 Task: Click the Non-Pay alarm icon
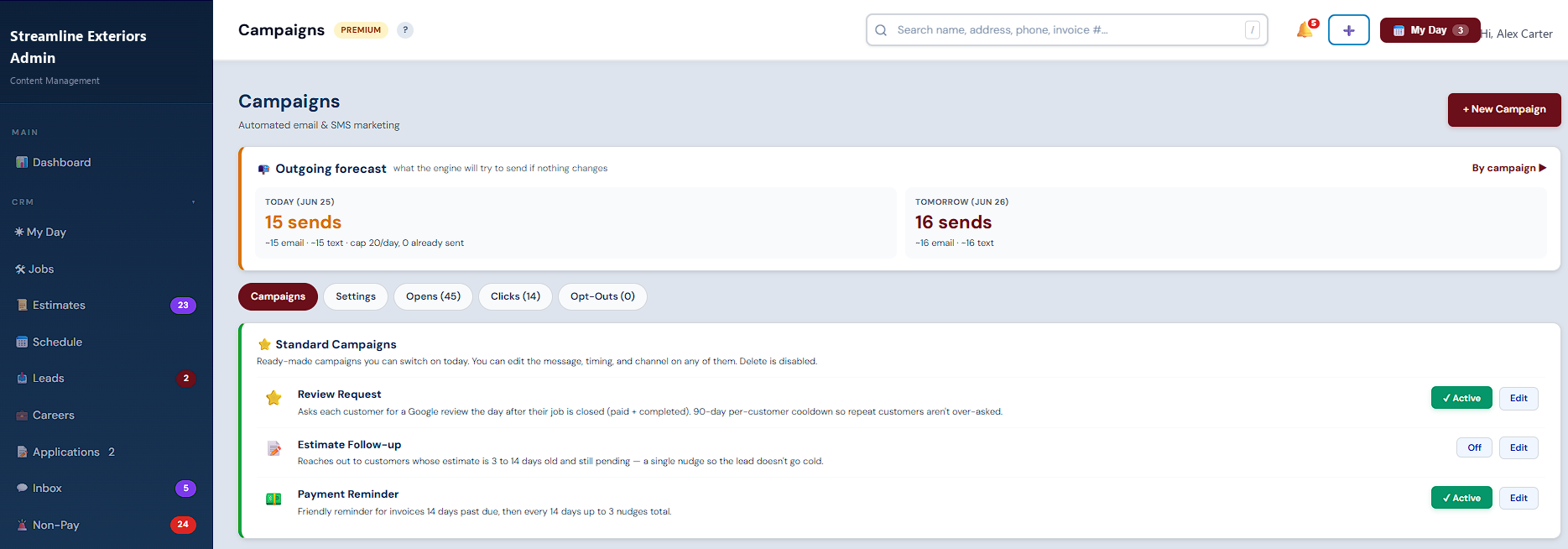pyautogui.click(x=22, y=525)
